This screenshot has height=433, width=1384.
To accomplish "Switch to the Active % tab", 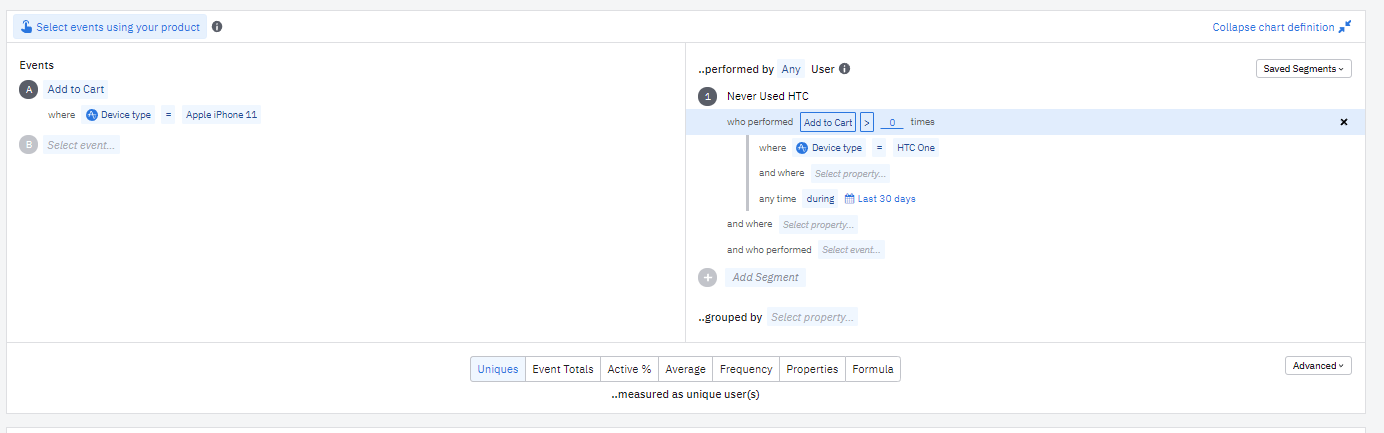I will (630, 369).
